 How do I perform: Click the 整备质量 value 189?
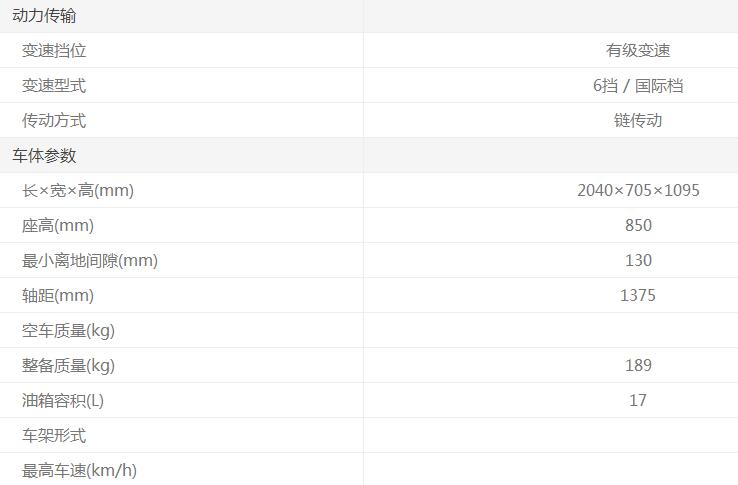coord(638,366)
